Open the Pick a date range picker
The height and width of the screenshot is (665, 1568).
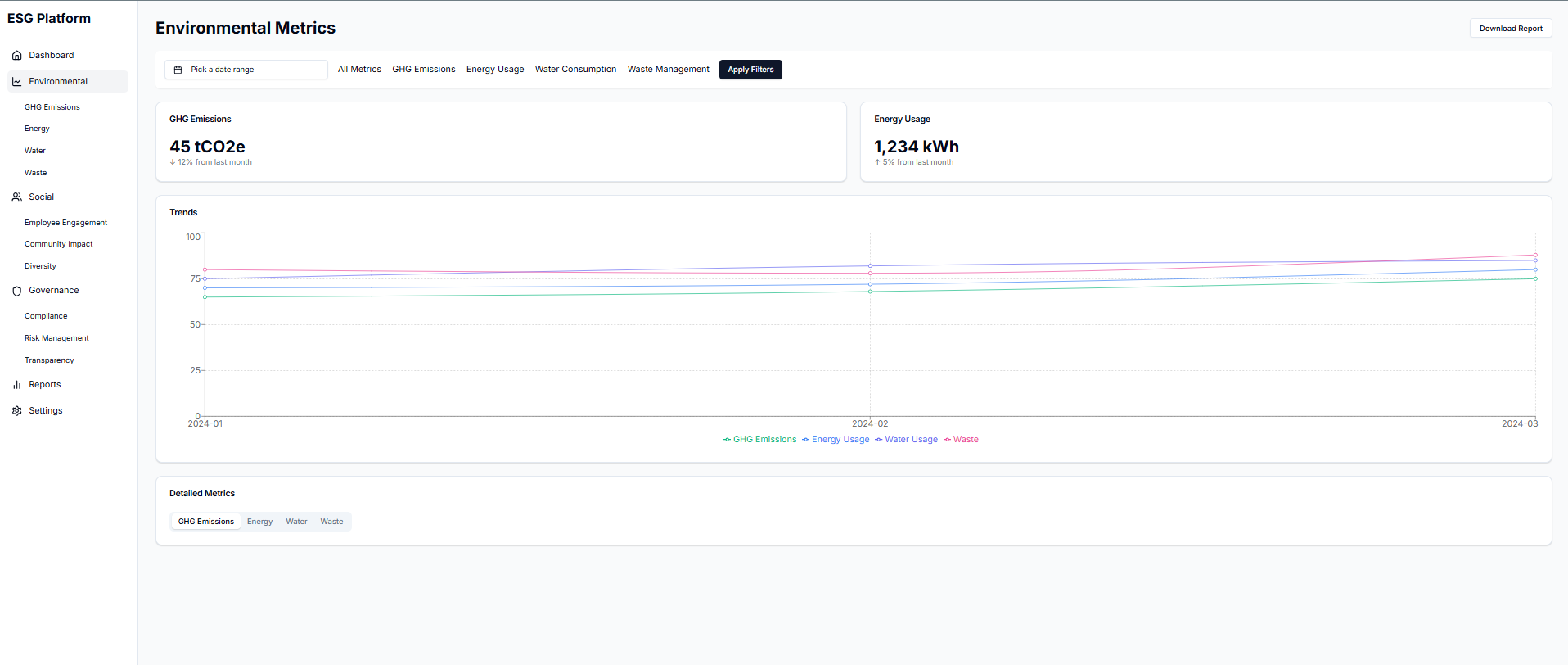pos(246,70)
